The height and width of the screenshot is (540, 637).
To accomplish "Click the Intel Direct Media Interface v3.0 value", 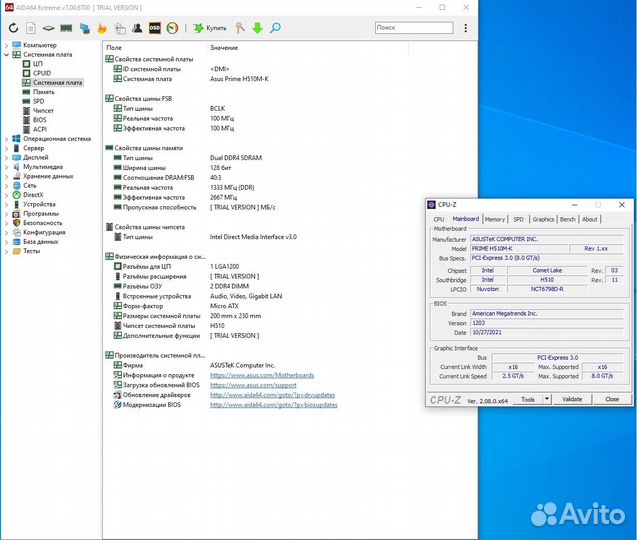I will (x=253, y=237).
